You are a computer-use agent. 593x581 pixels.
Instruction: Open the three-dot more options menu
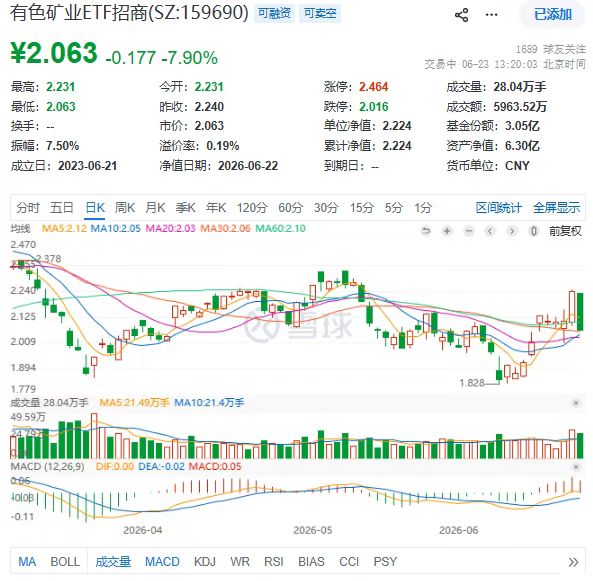coord(491,15)
